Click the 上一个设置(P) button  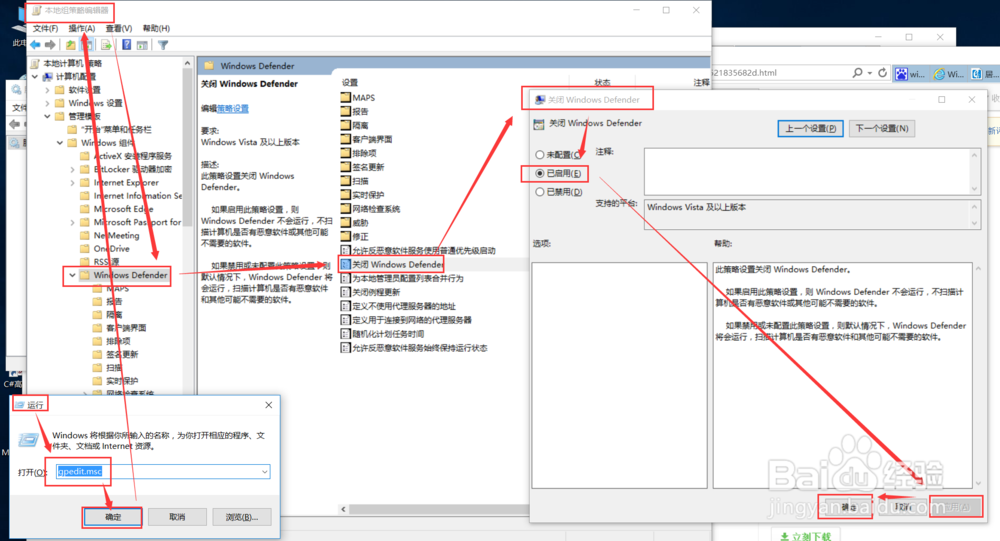coord(811,128)
